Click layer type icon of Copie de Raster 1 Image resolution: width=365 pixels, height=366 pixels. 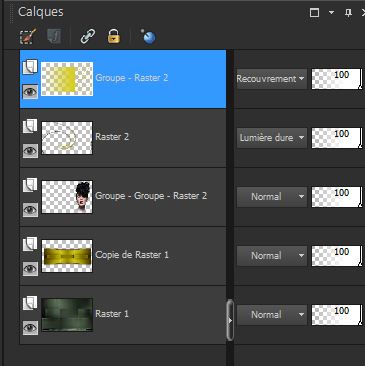[x=30, y=244]
